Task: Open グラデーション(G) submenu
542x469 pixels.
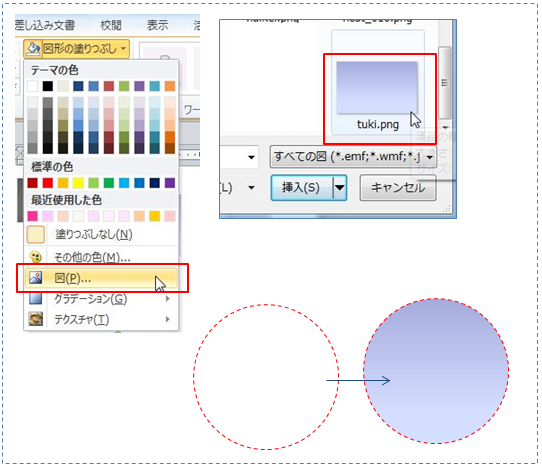Action: click(x=101, y=299)
